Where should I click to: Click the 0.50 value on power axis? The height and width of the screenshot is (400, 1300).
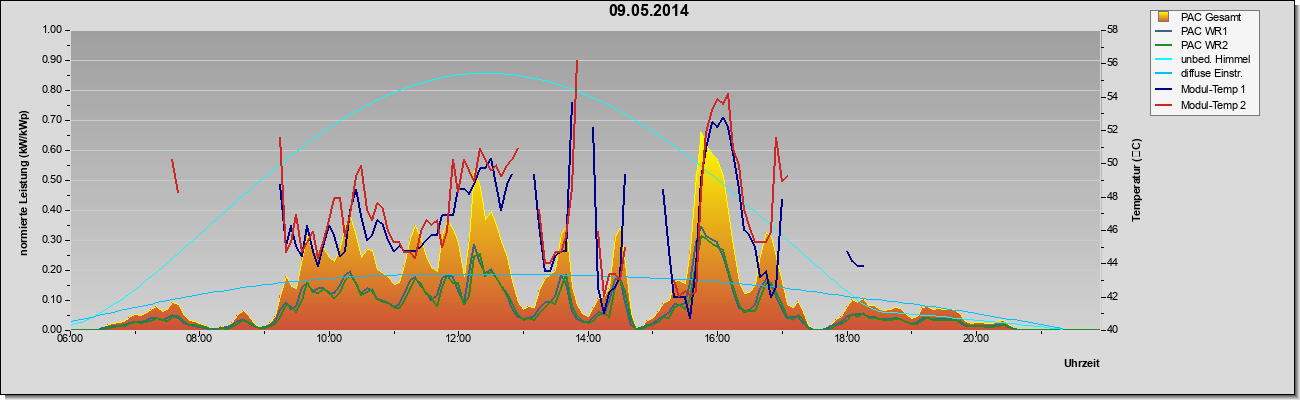(51, 180)
